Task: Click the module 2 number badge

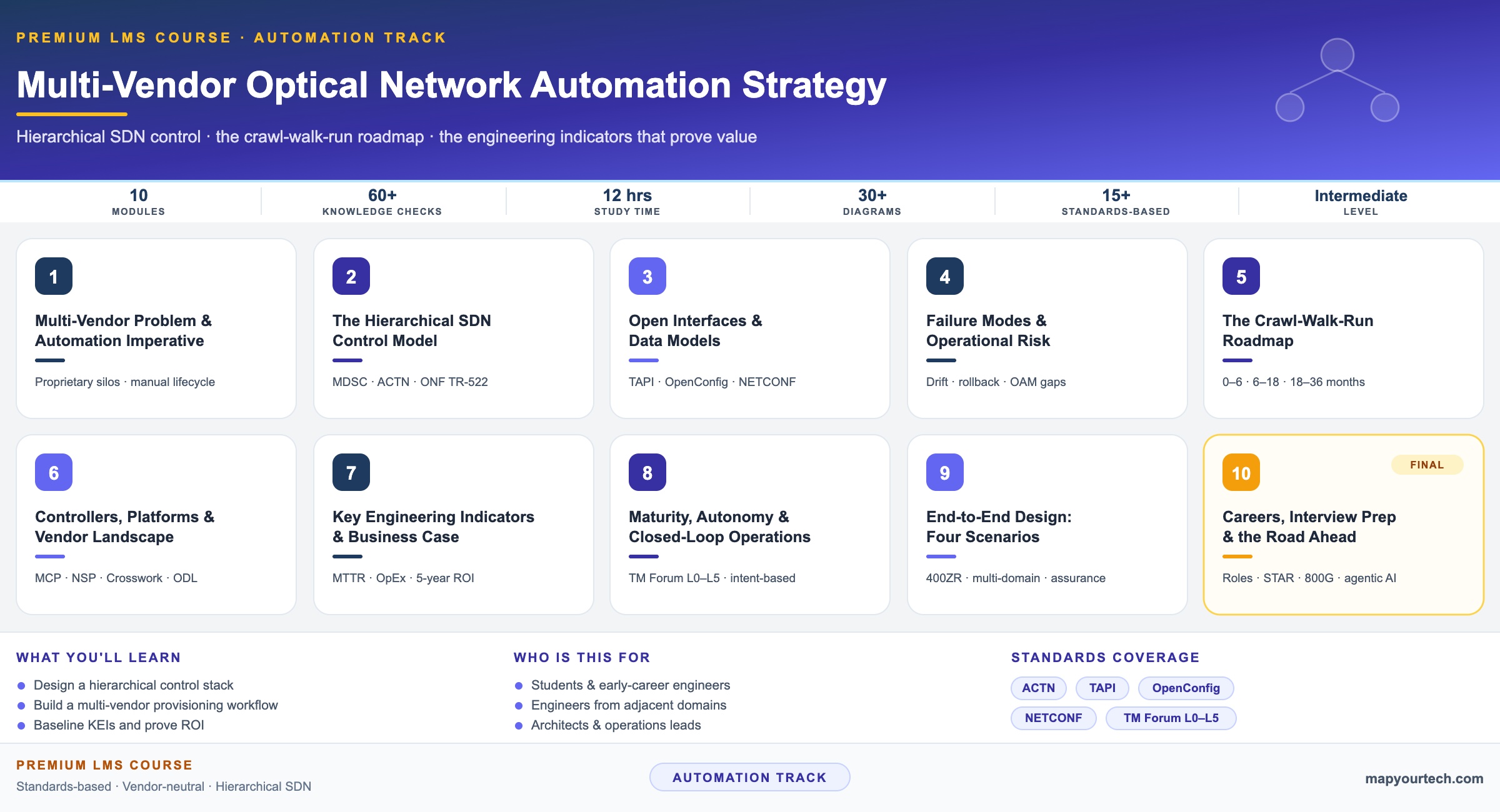Action: (351, 276)
